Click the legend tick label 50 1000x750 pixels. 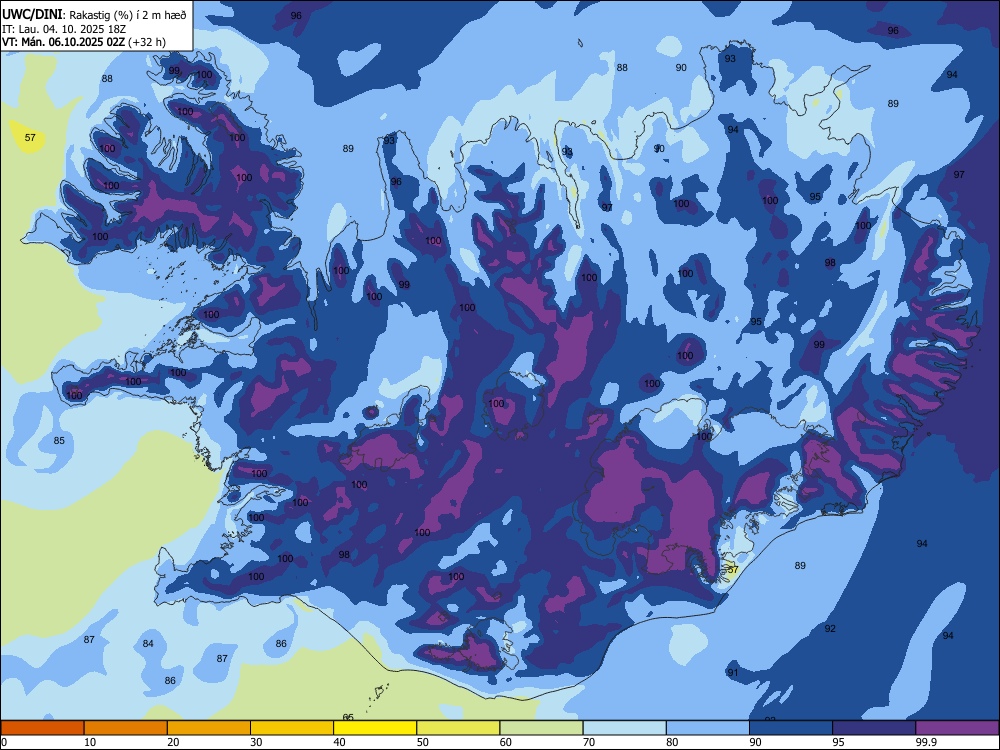(422, 742)
